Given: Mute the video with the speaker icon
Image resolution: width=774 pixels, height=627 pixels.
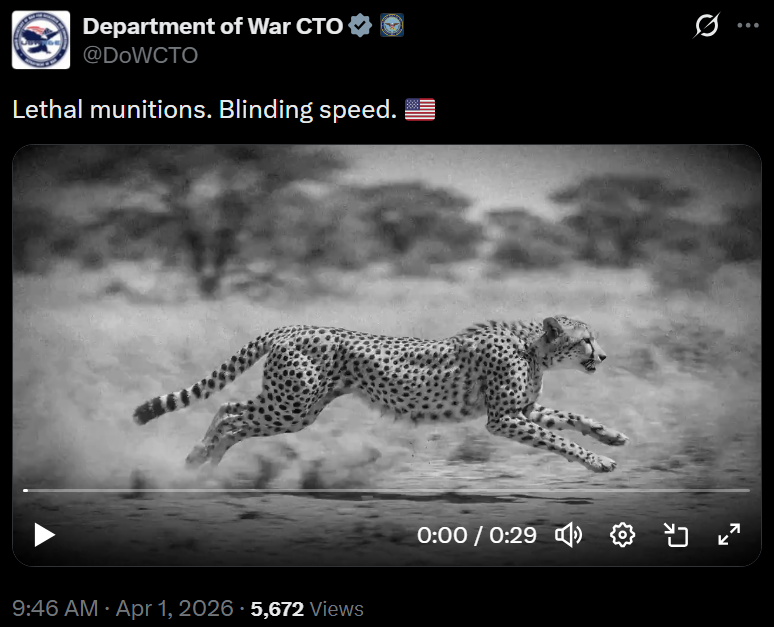Looking at the screenshot, I should pyautogui.click(x=569, y=535).
